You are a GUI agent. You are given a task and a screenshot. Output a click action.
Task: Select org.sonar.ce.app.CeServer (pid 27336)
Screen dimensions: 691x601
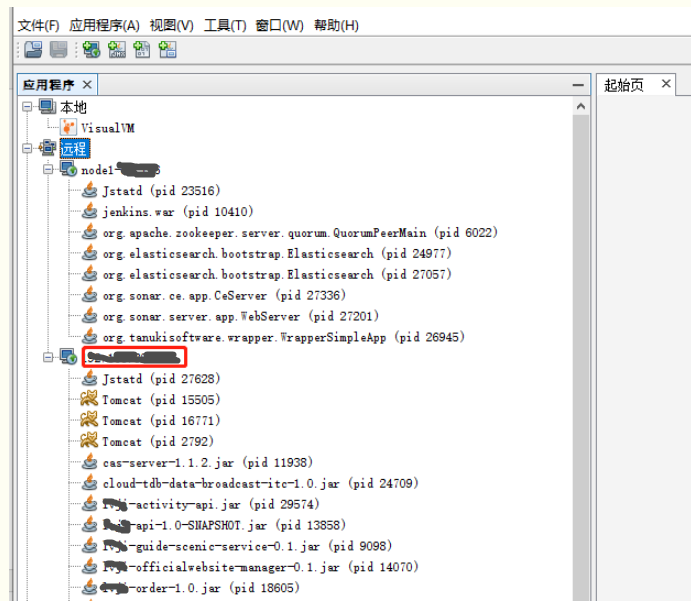point(224,296)
